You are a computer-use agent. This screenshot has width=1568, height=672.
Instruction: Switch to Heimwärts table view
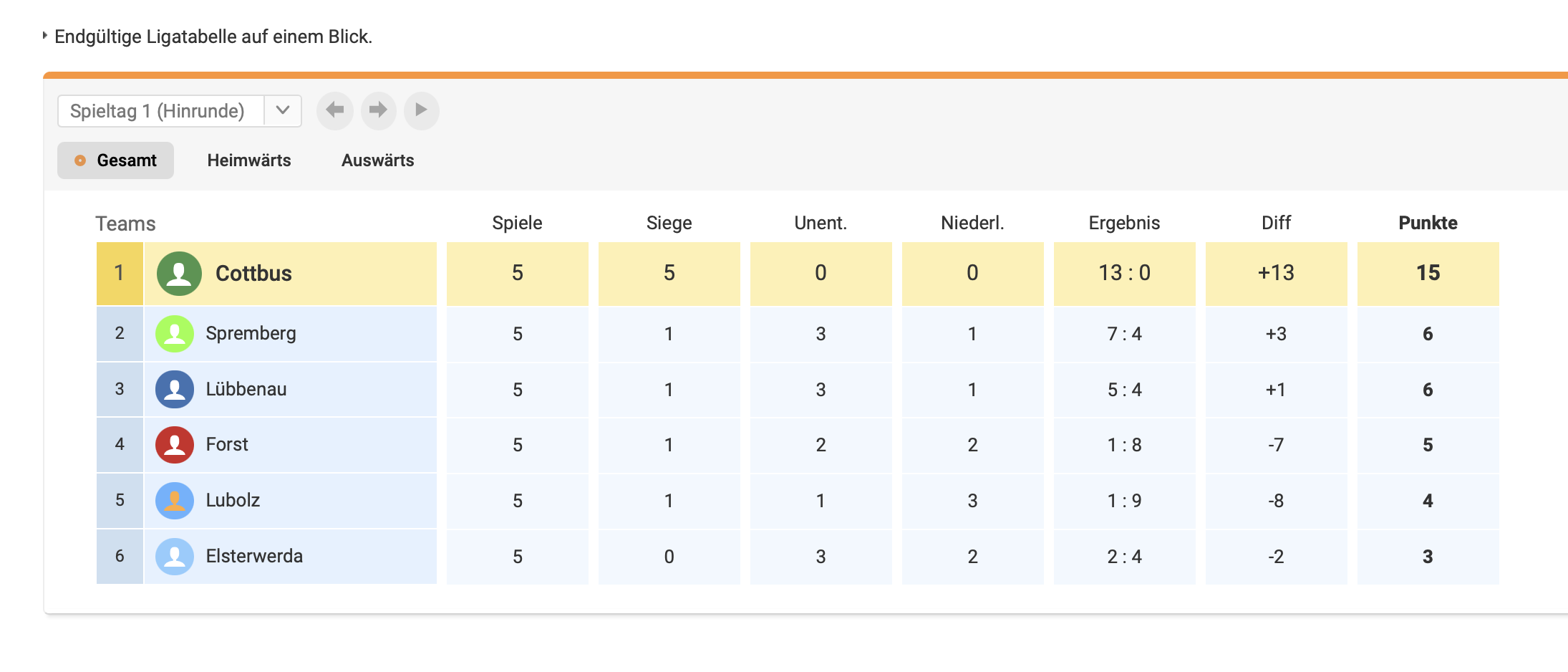tap(249, 160)
